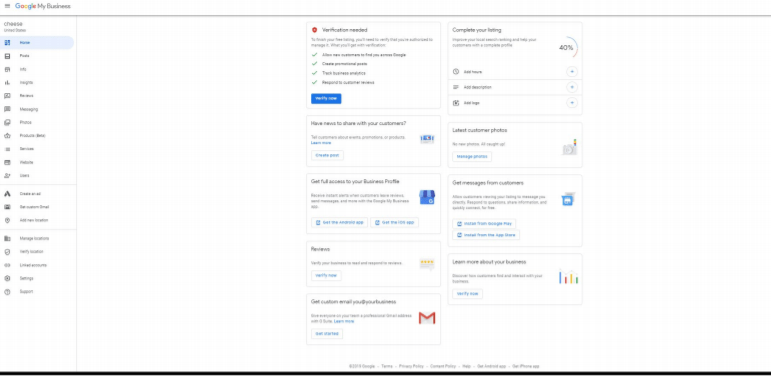This screenshot has width=771, height=376.
Task: Click the Reviews icon in sidebar
Action: coord(7,96)
